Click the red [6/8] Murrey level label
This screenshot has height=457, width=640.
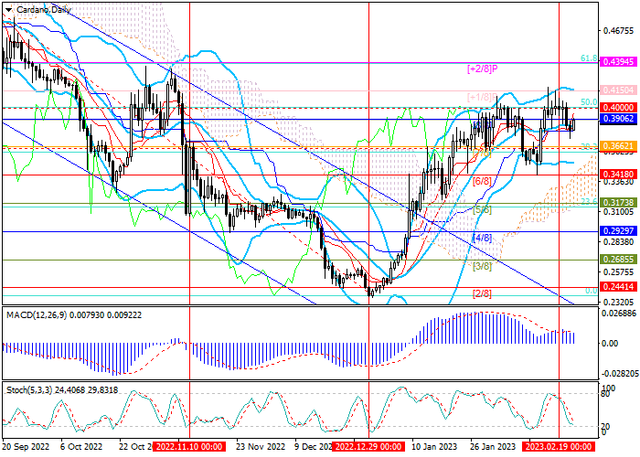[x=481, y=181]
